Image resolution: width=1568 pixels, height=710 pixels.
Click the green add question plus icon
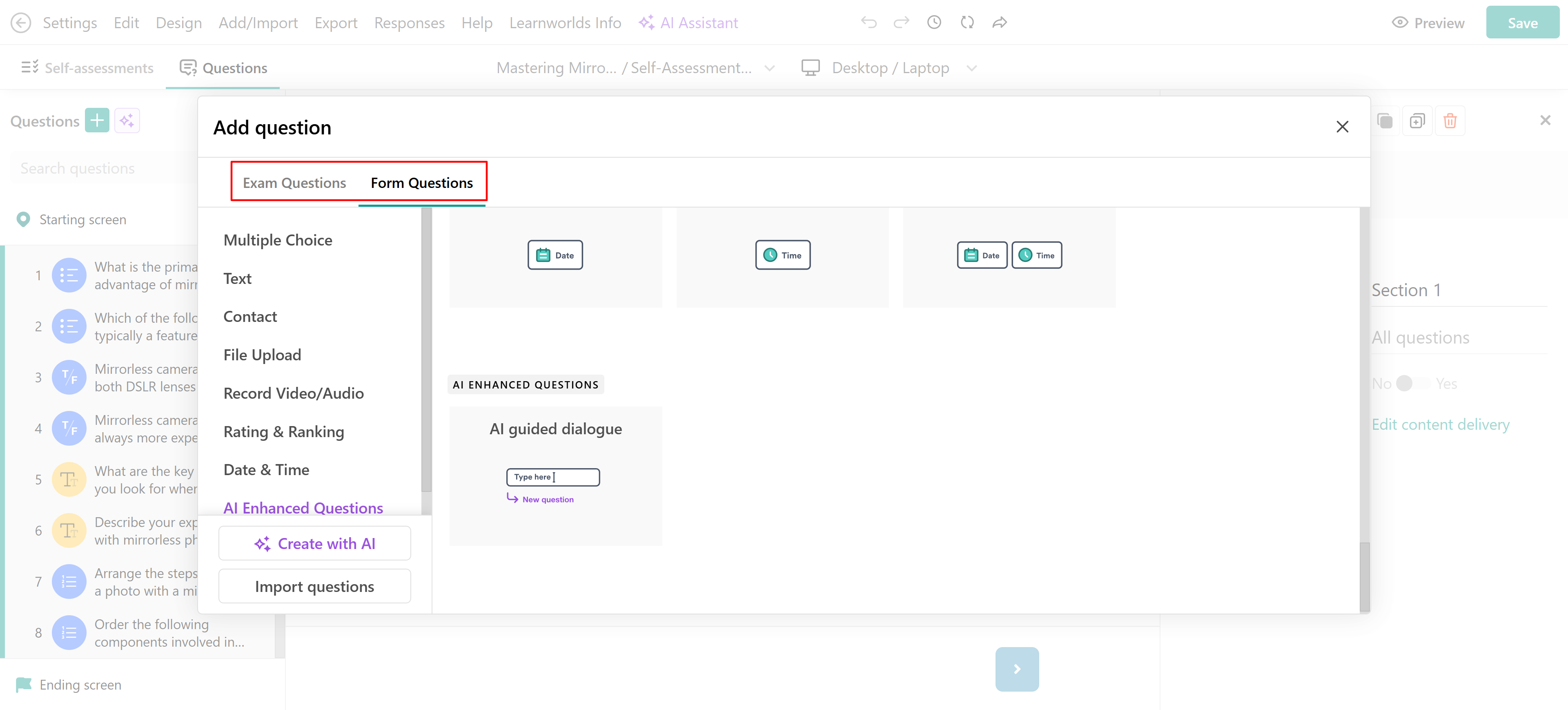[x=97, y=121]
